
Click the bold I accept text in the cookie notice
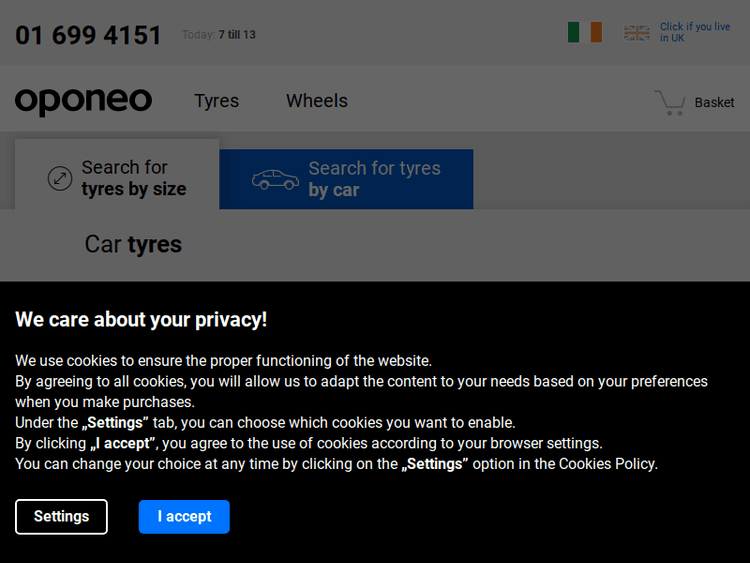[x=122, y=443]
